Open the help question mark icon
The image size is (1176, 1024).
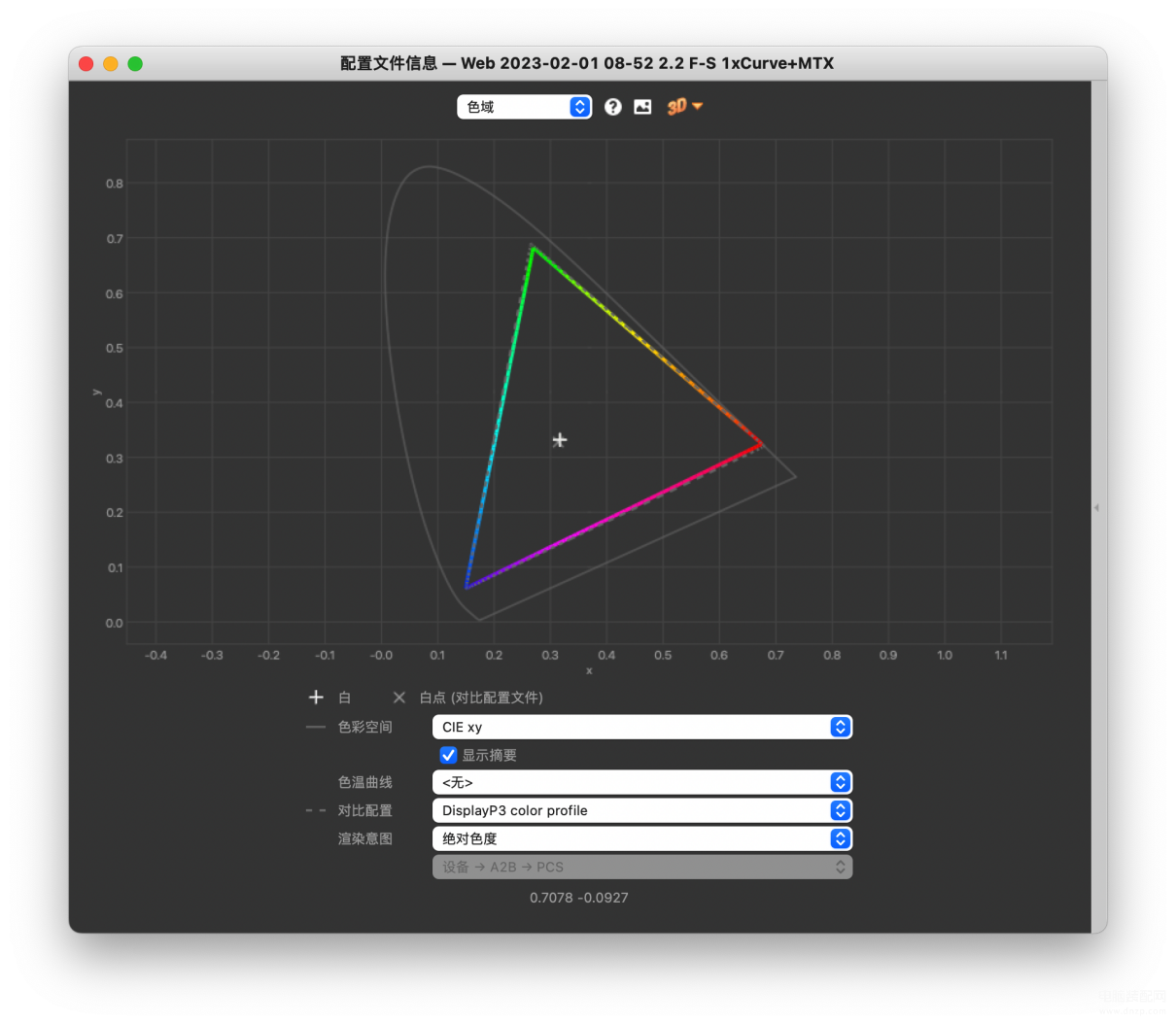point(612,107)
